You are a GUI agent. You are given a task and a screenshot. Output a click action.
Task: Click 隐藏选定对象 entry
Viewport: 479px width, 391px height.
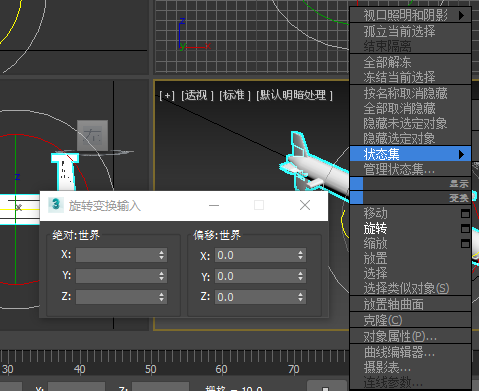click(410, 138)
